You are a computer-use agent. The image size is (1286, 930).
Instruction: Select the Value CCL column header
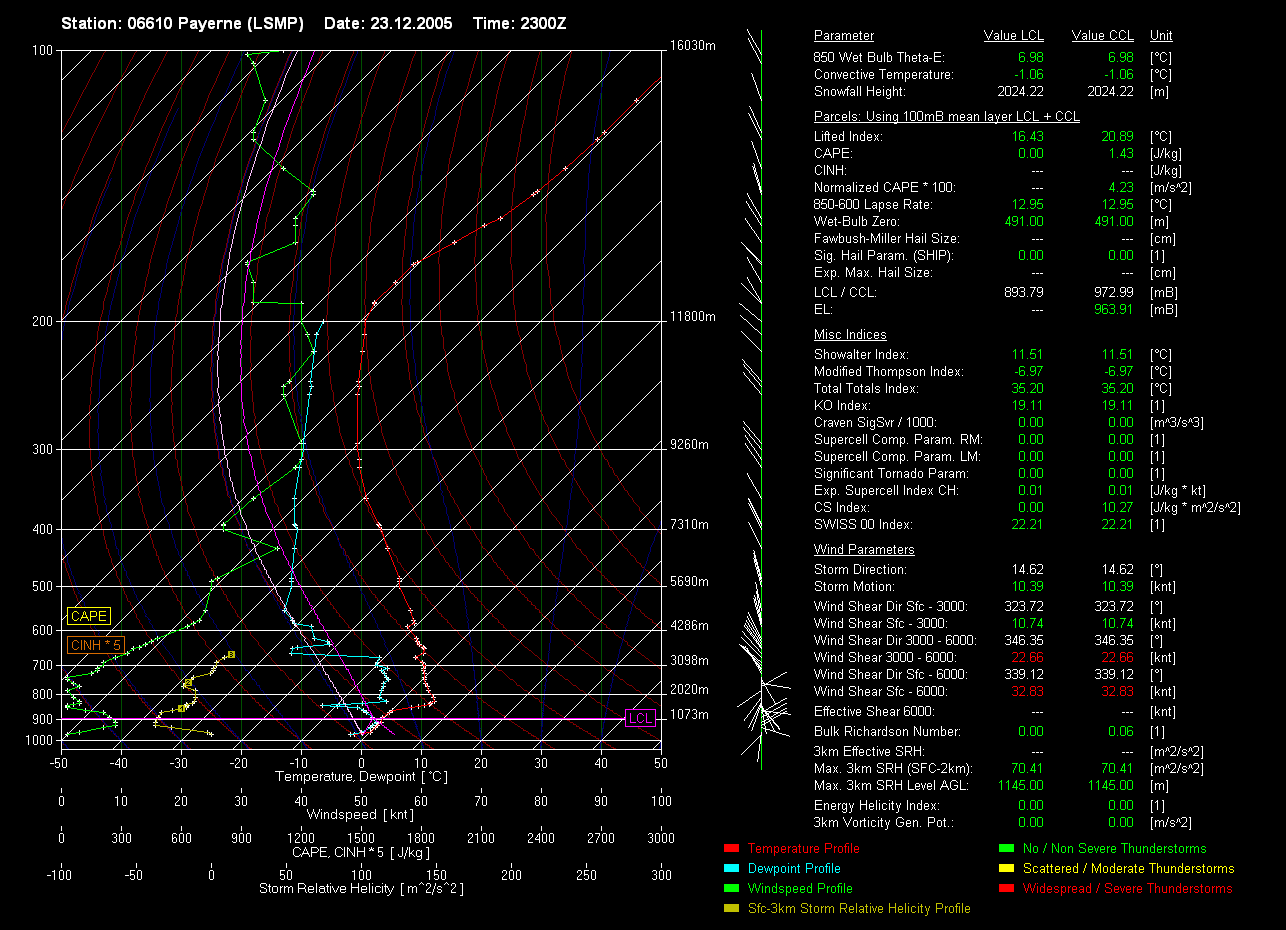pos(1102,36)
